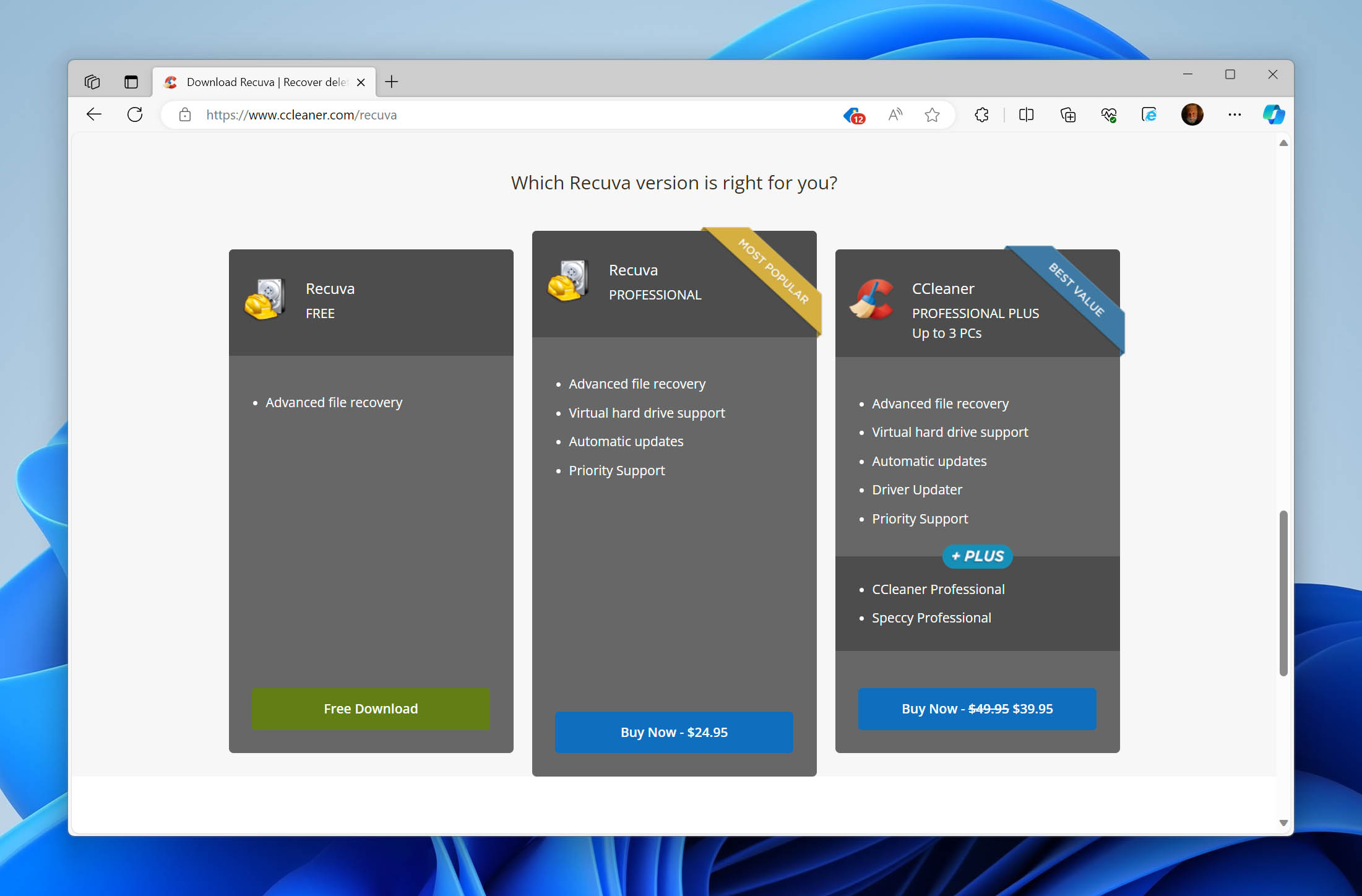This screenshot has height=896, width=1362.
Task: Click the scrollbar down arrow
Action: click(x=1283, y=823)
